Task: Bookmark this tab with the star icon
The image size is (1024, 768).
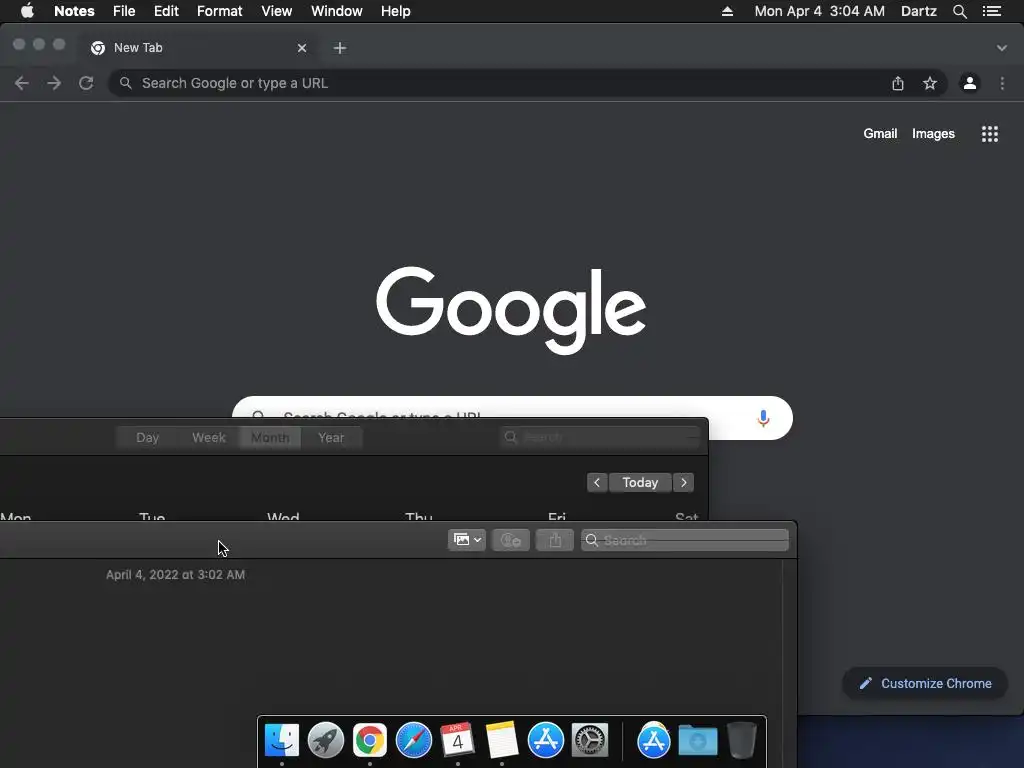Action: coord(930,83)
